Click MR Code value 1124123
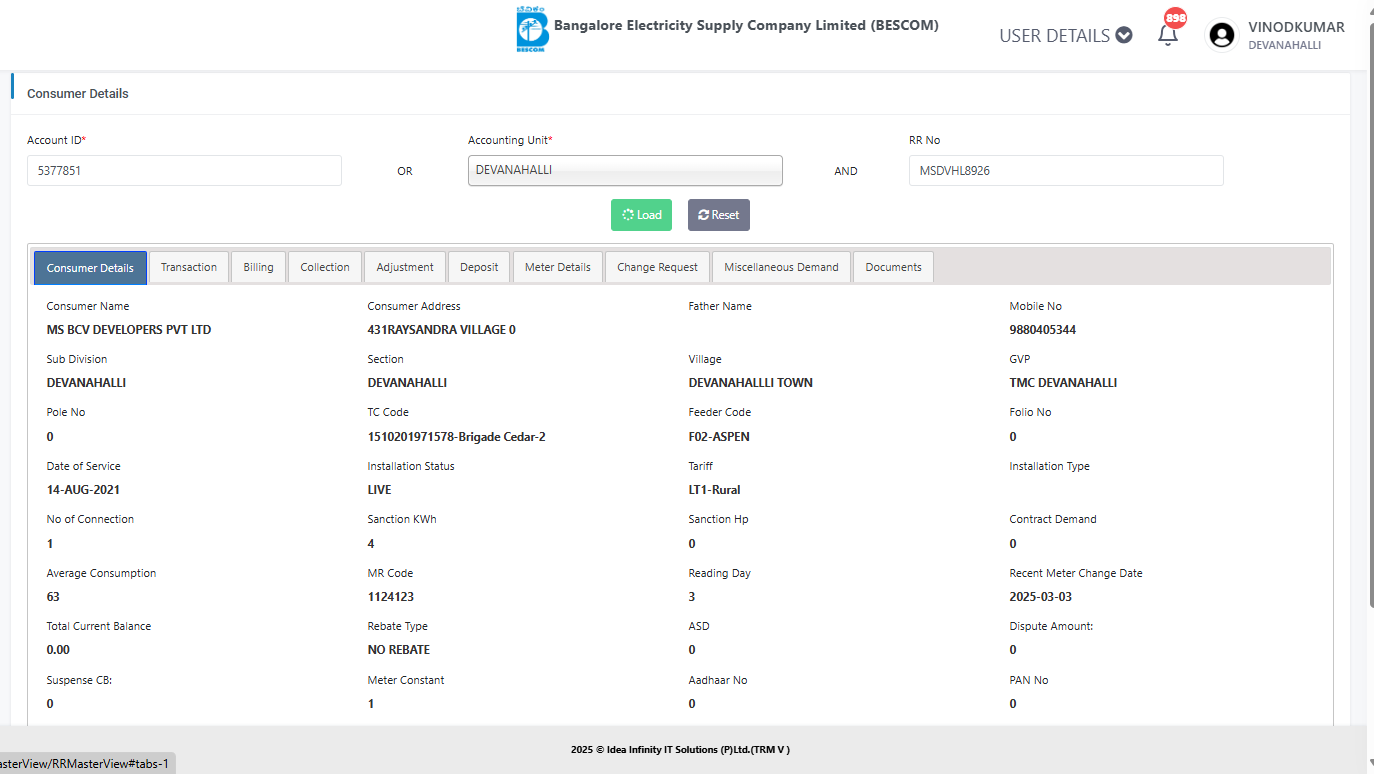This screenshot has height=774, width=1374. (391, 597)
